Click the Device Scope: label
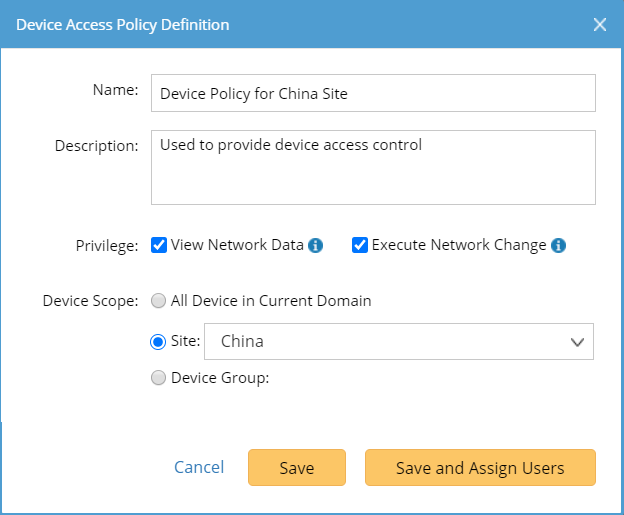624x515 pixels. pos(90,301)
